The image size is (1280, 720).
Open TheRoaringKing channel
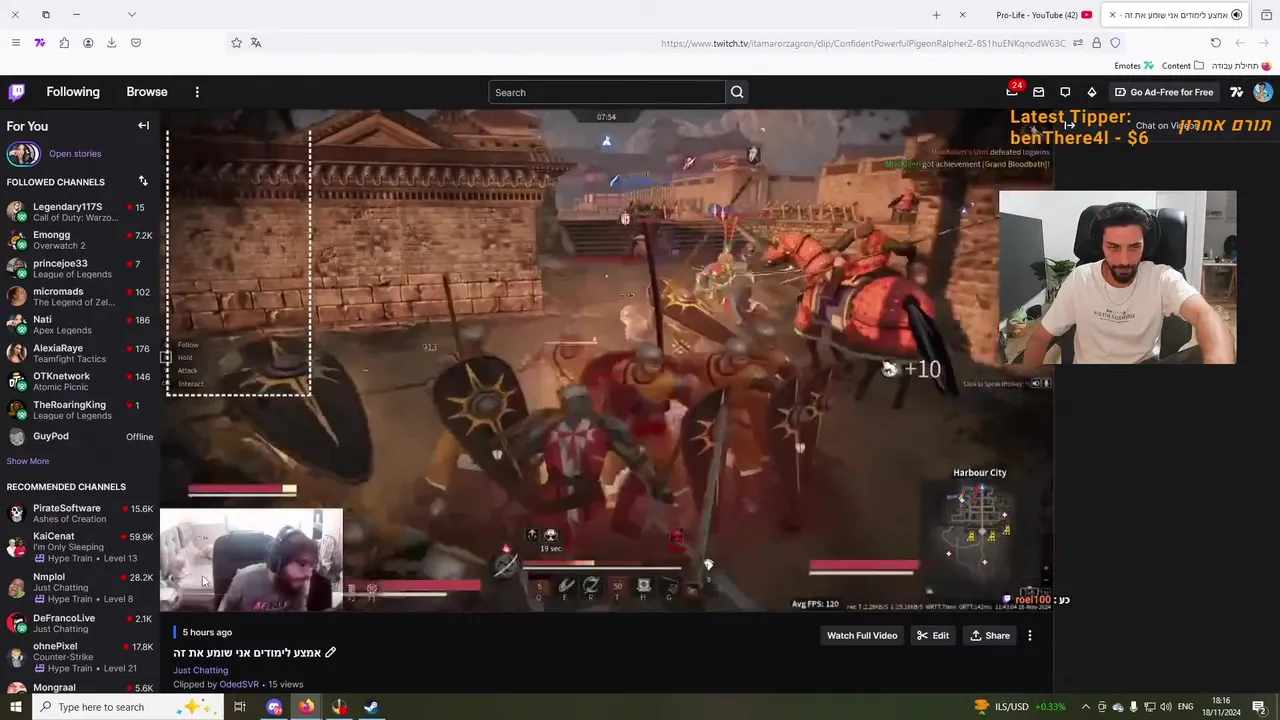(80, 409)
